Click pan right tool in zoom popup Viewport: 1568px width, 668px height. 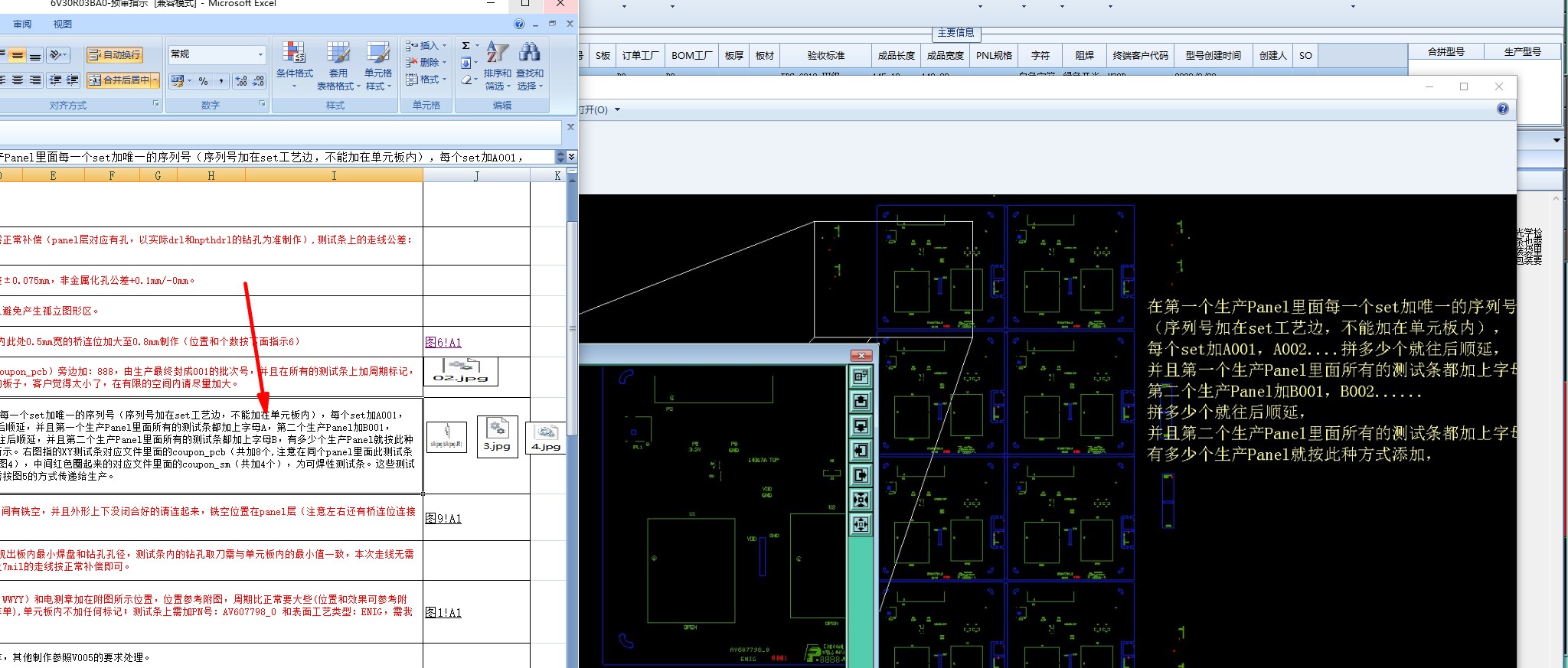coord(861,475)
